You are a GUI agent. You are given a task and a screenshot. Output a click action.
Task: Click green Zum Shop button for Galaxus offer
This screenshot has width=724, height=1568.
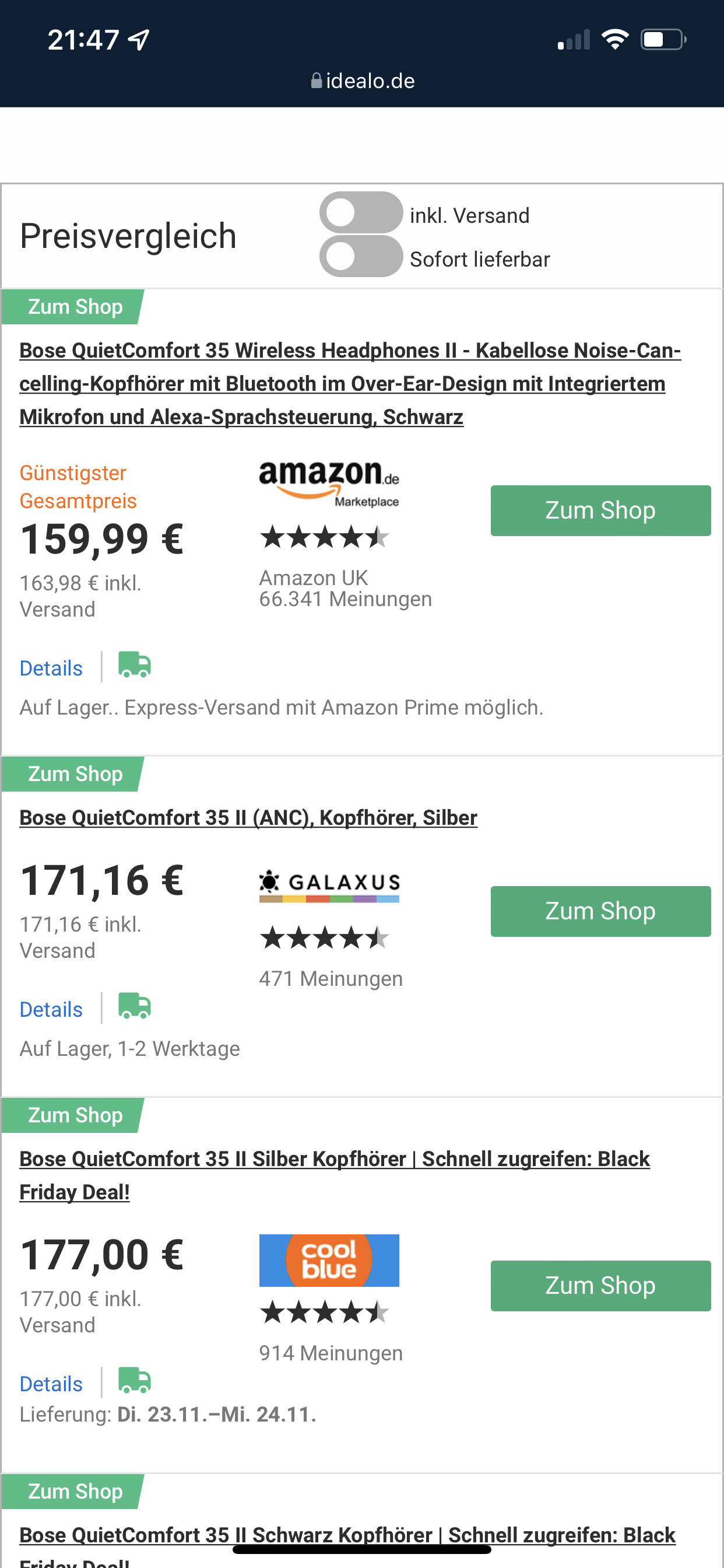pyautogui.click(x=600, y=911)
